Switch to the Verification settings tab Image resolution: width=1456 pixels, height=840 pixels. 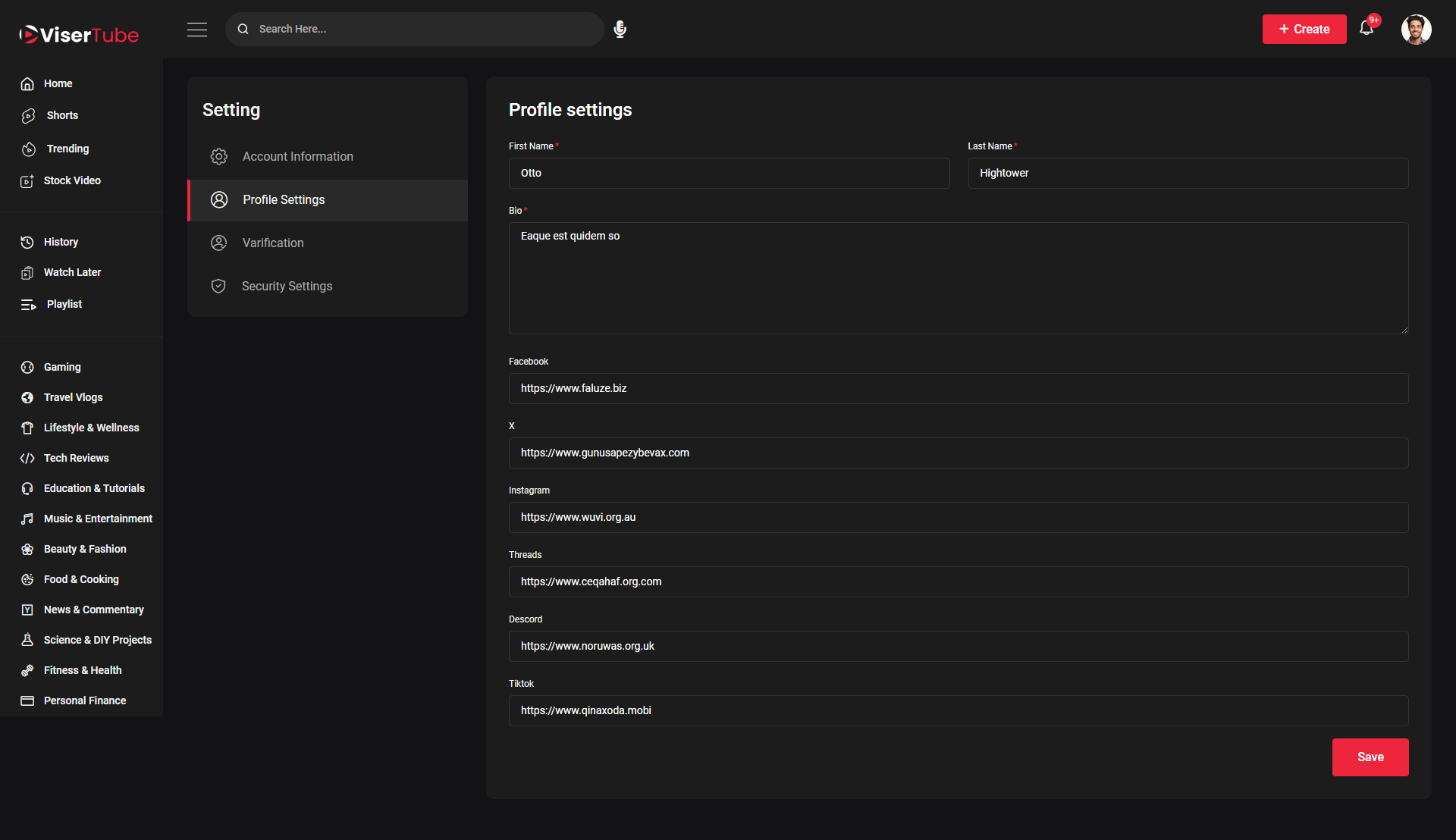click(x=273, y=243)
